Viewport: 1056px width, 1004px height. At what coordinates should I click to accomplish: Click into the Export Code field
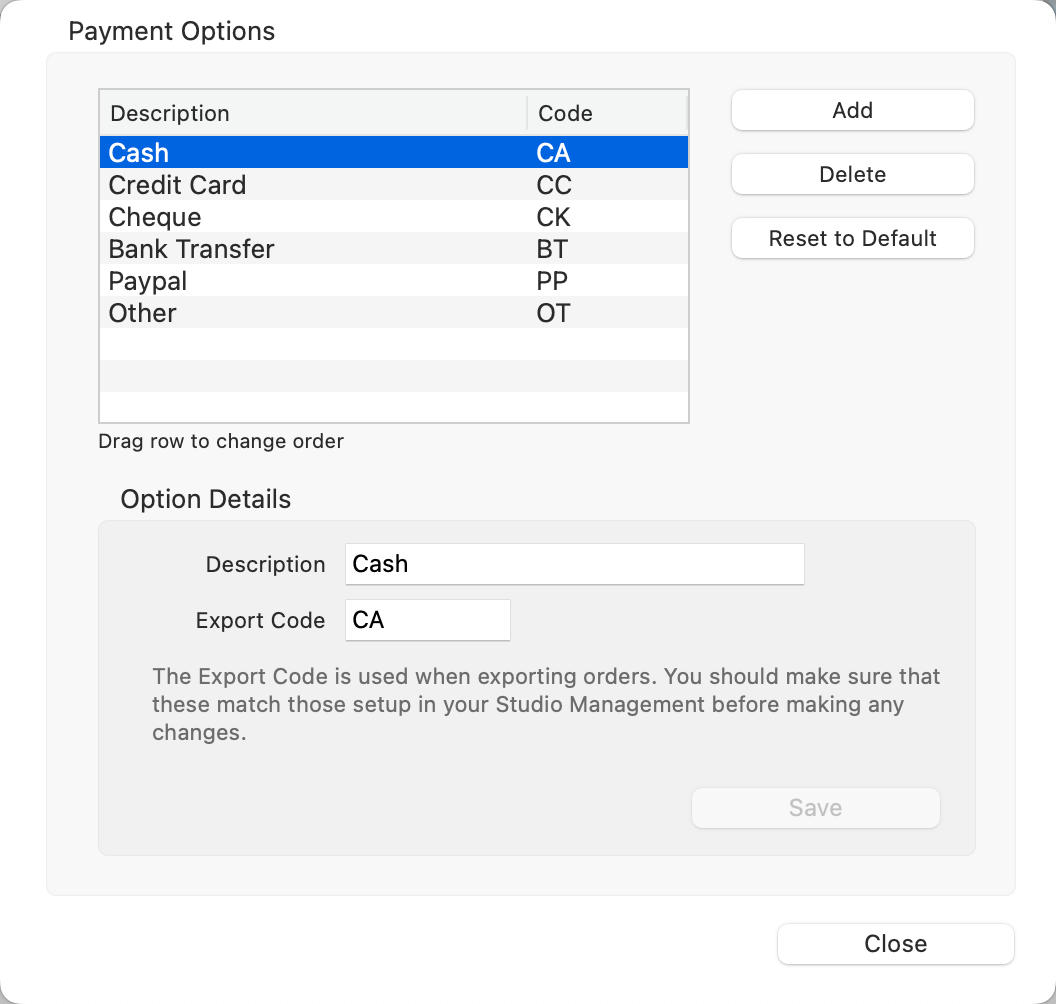pyautogui.click(x=427, y=620)
